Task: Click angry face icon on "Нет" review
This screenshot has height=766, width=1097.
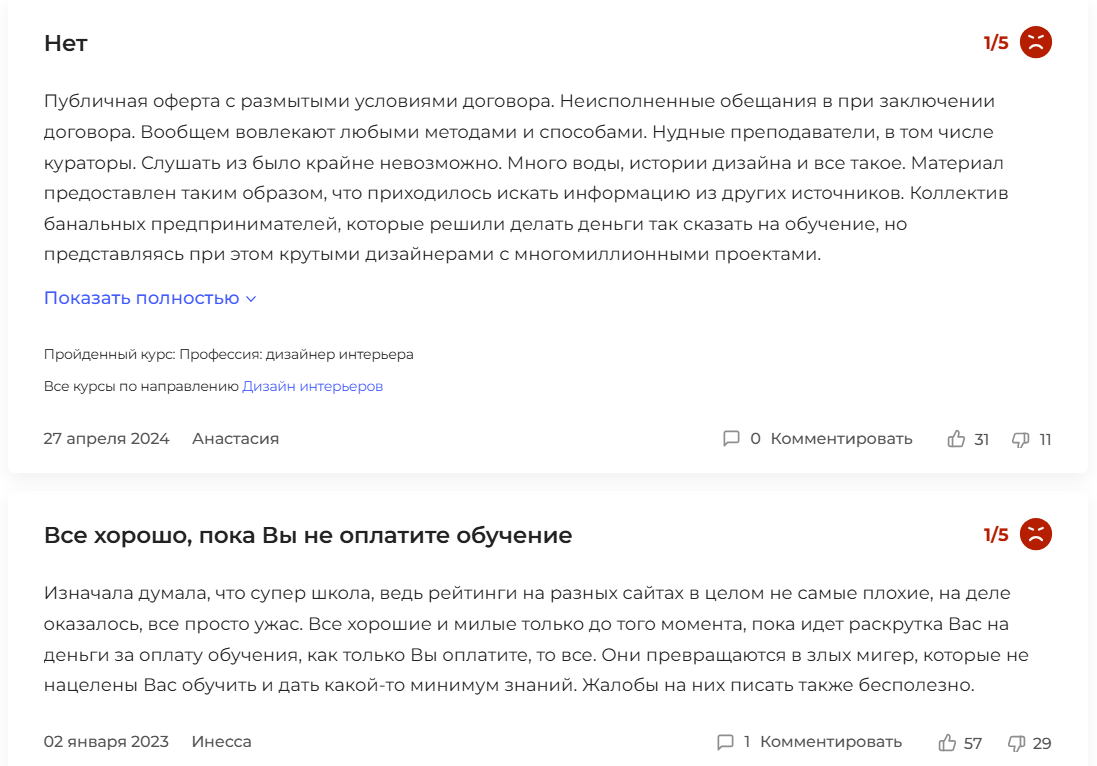Action: pyautogui.click(x=1036, y=43)
